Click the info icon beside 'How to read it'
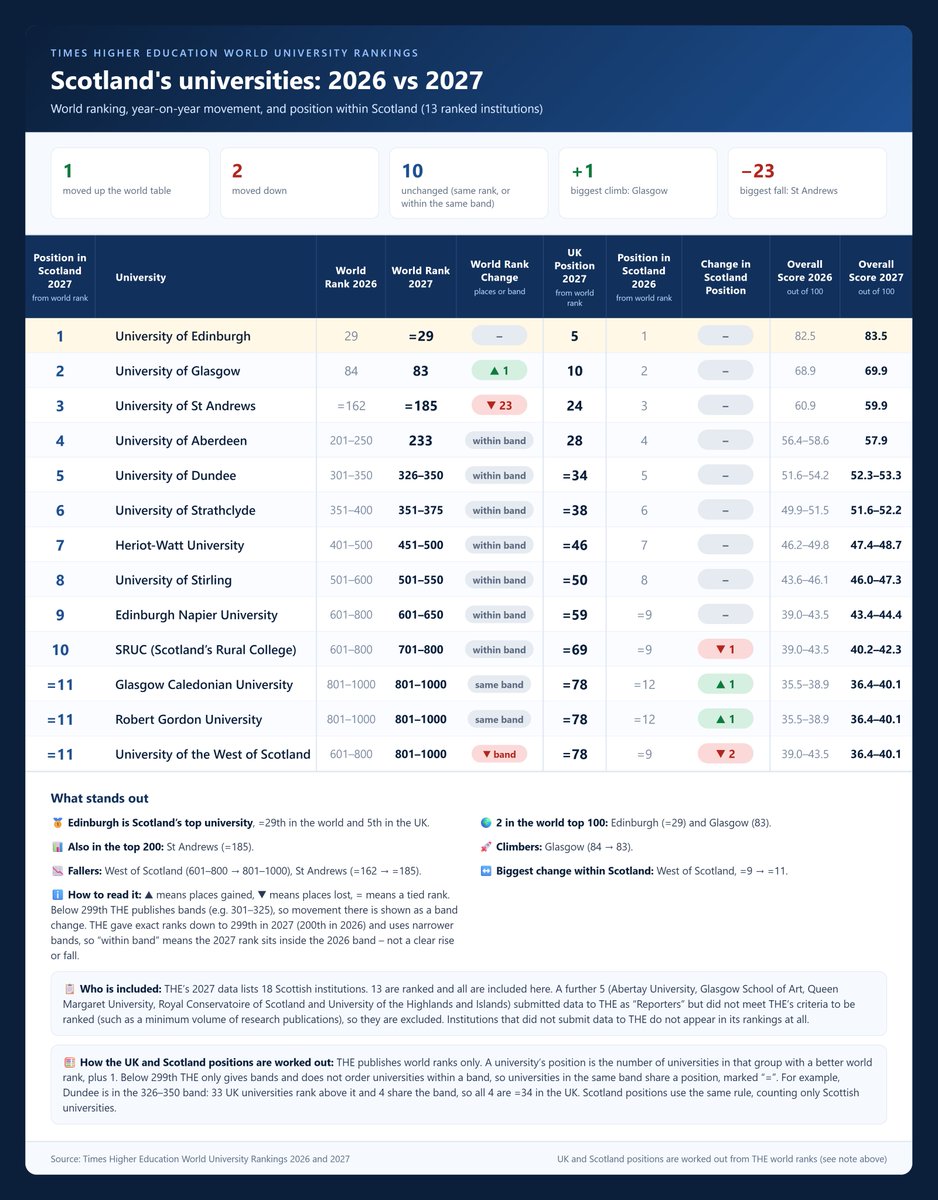The image size is (938, 1200). coord(56,895)
